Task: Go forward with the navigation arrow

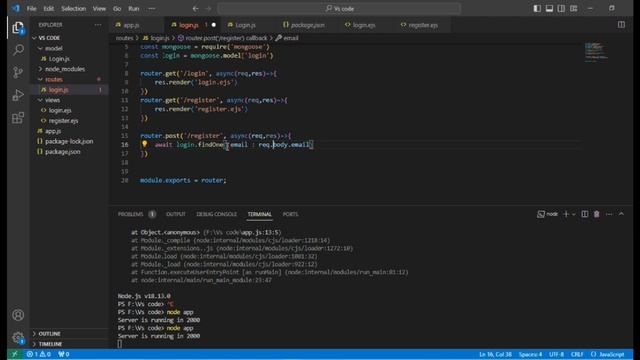Action: point(209,9)
